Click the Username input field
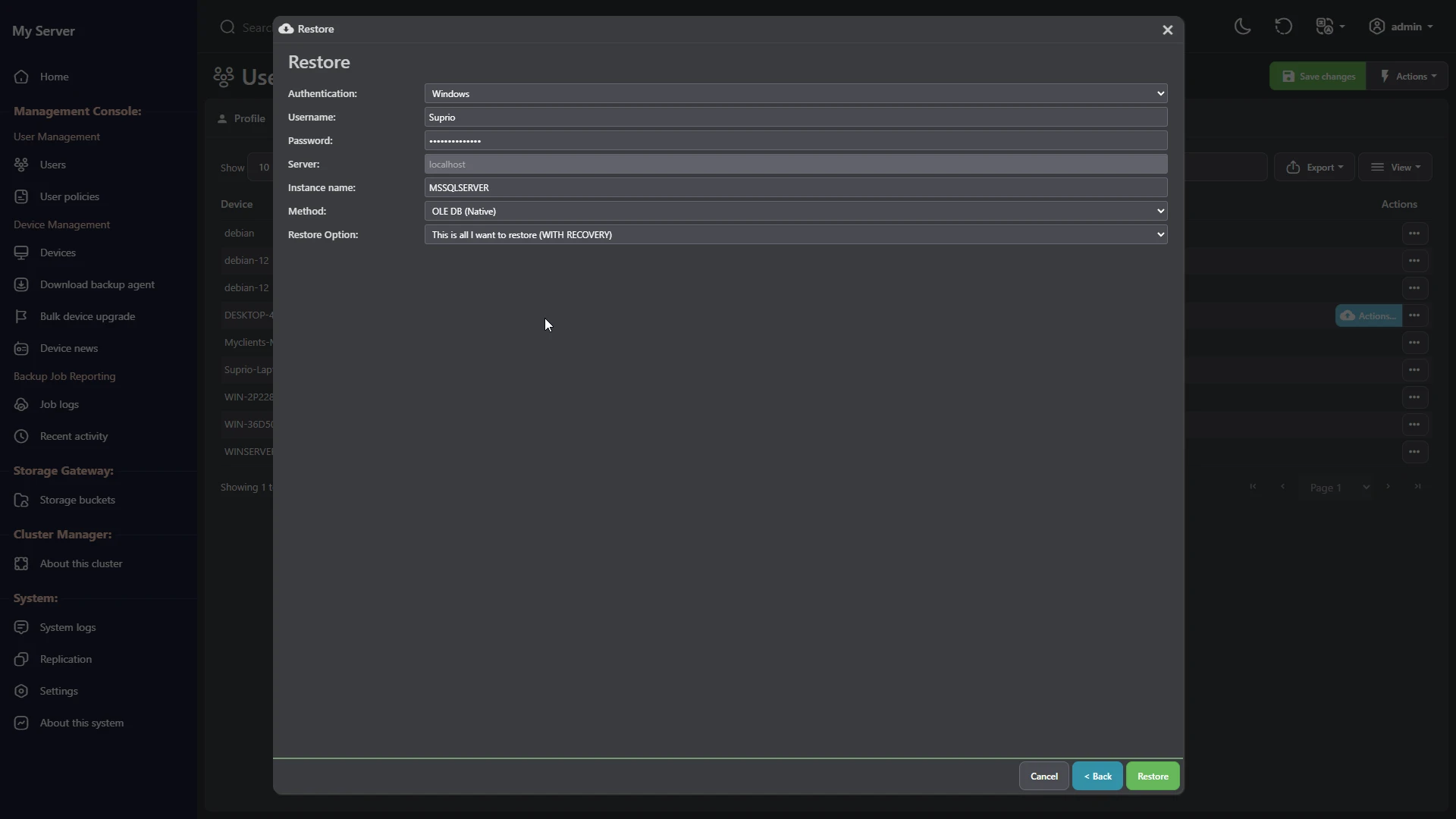The height and width of the screenshot is (819, 1456). 795,117
